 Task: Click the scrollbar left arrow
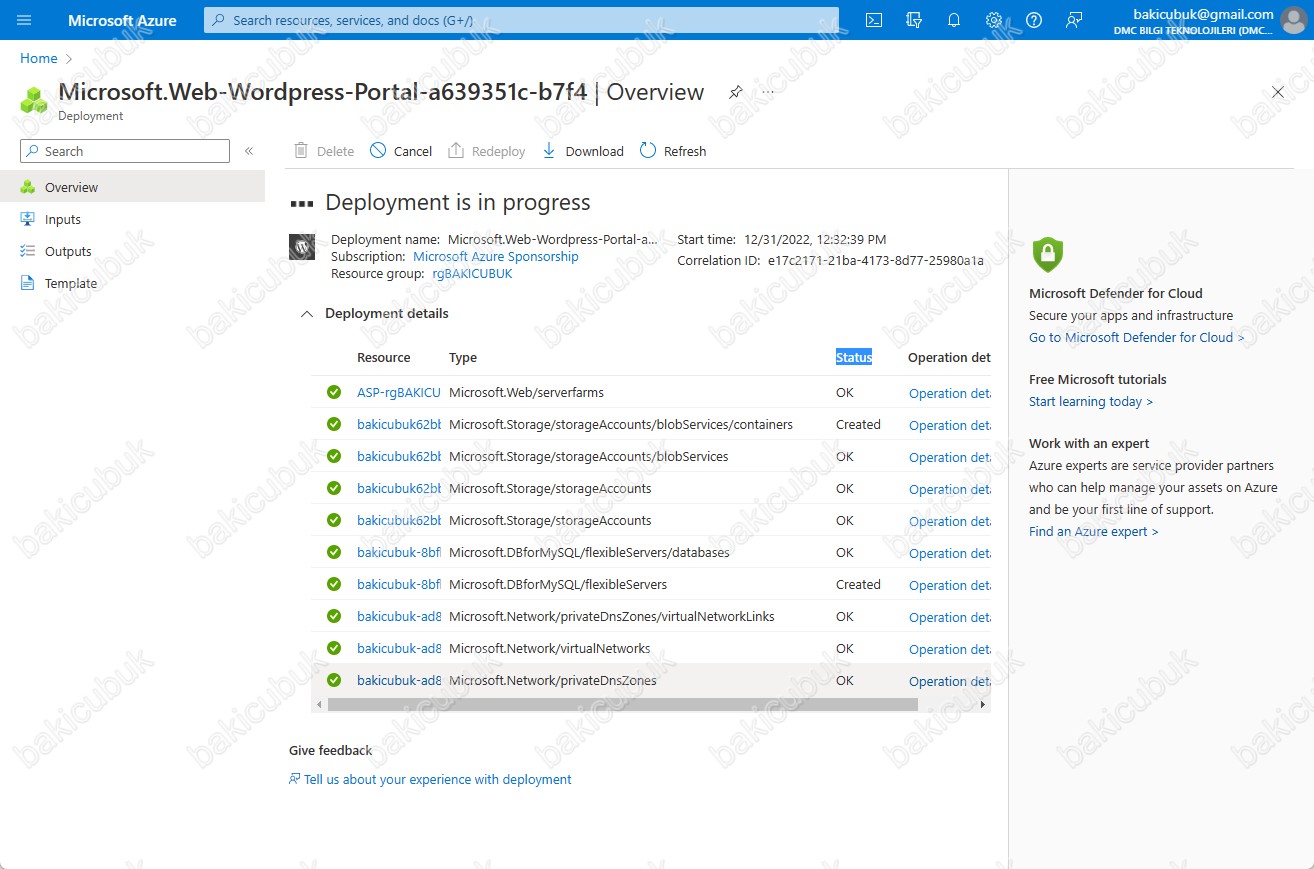point(320,704)
